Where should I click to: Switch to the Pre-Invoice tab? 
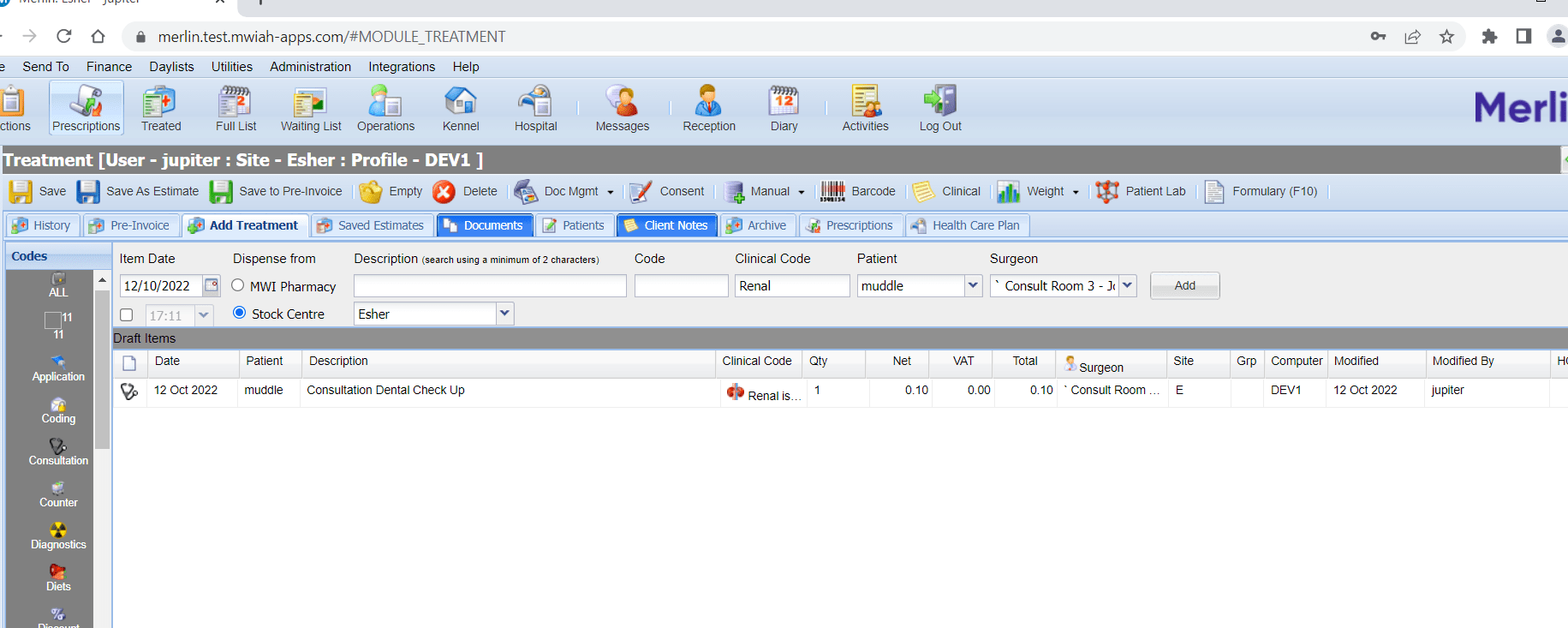click(x=131, y=225)
